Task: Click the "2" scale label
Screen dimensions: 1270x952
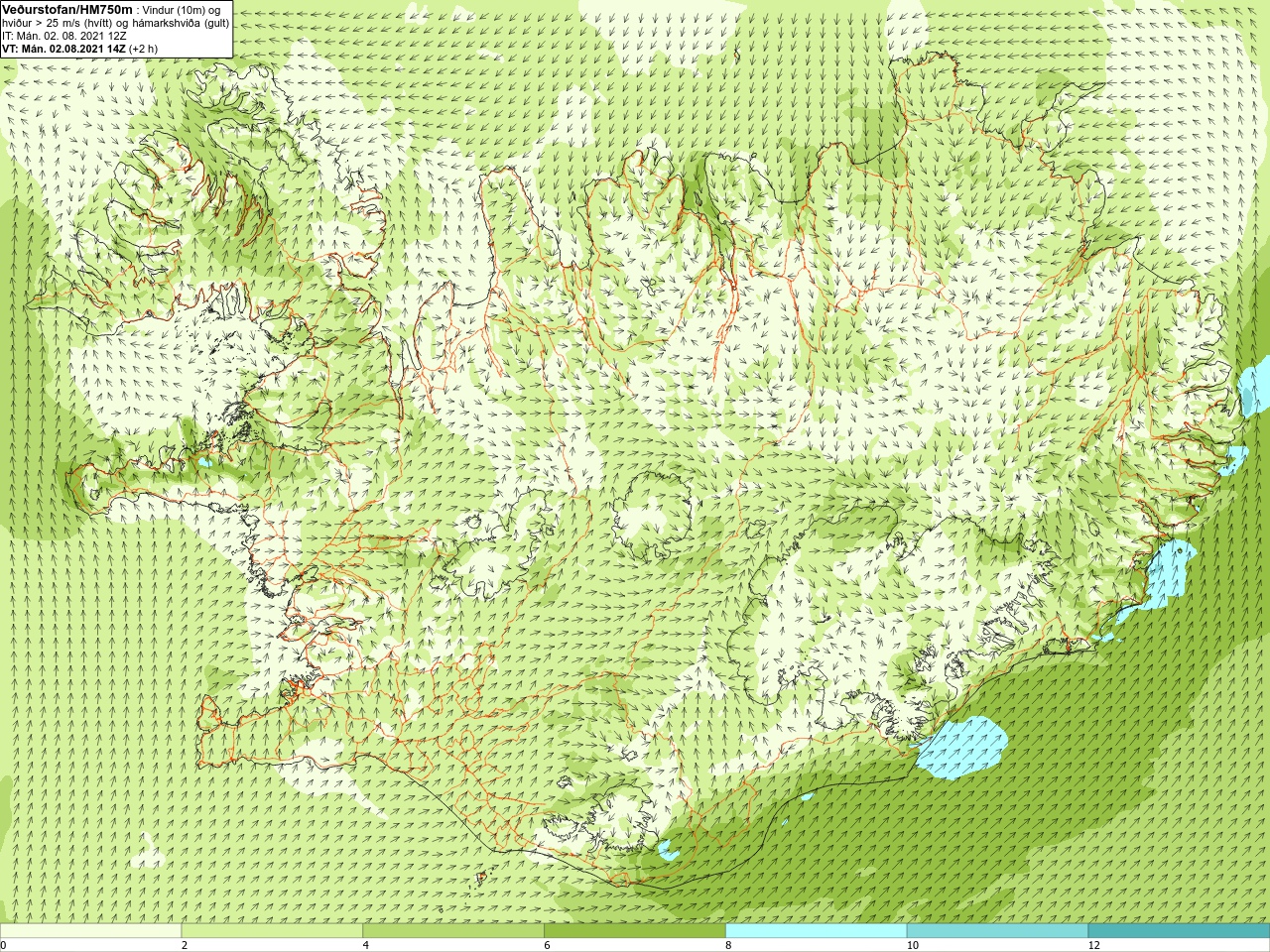Action: click(185, 945)
